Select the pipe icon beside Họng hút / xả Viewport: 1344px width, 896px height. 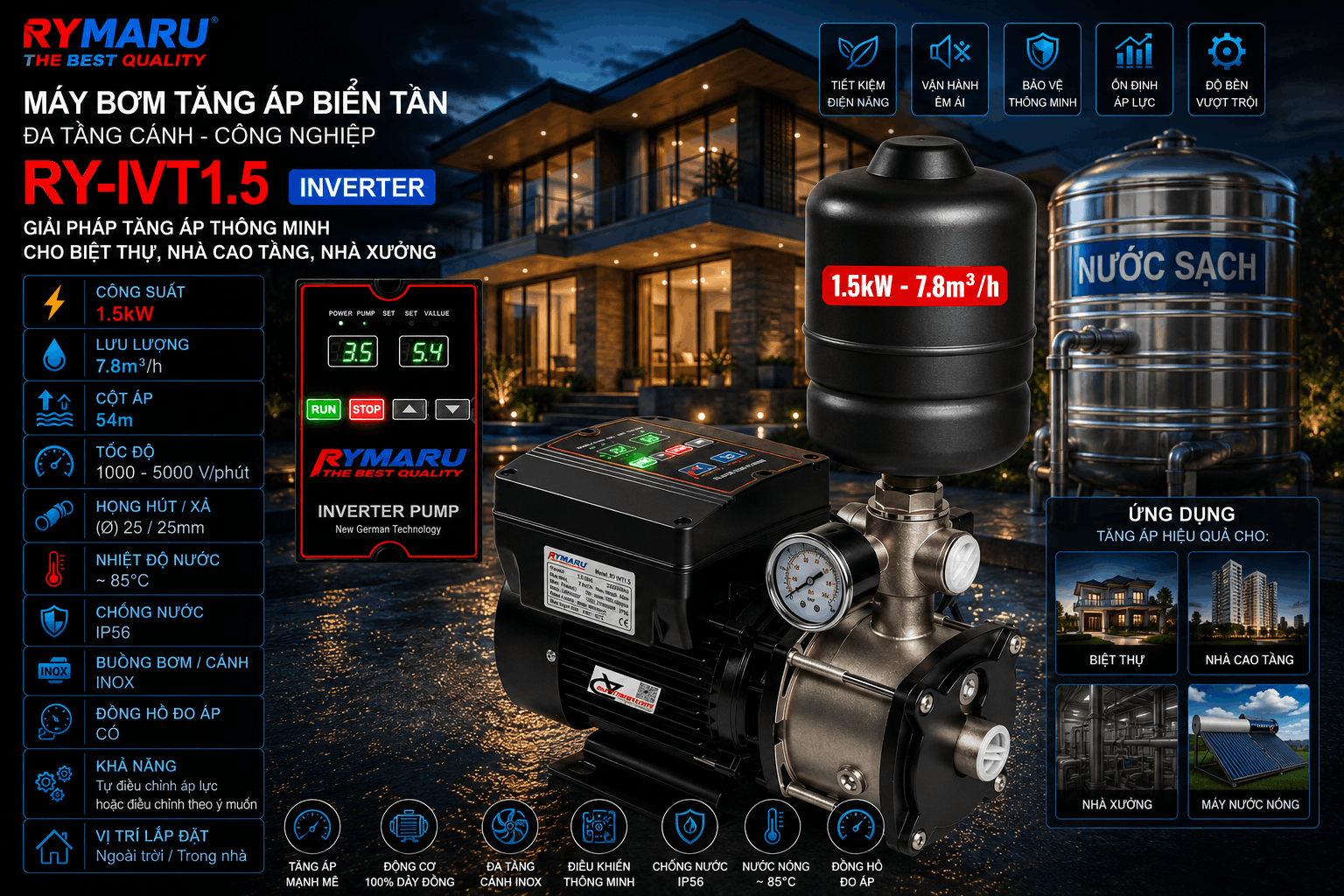(54, 515)
